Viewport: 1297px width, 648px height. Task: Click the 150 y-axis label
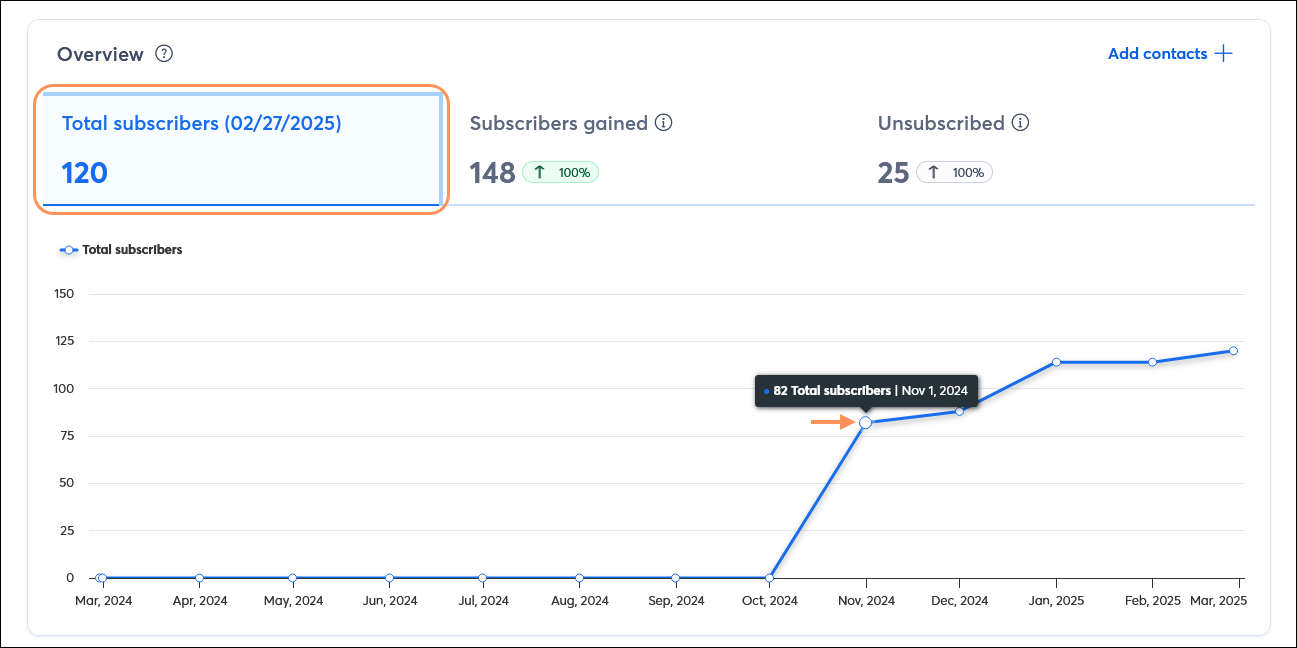(x=64, y=294)
